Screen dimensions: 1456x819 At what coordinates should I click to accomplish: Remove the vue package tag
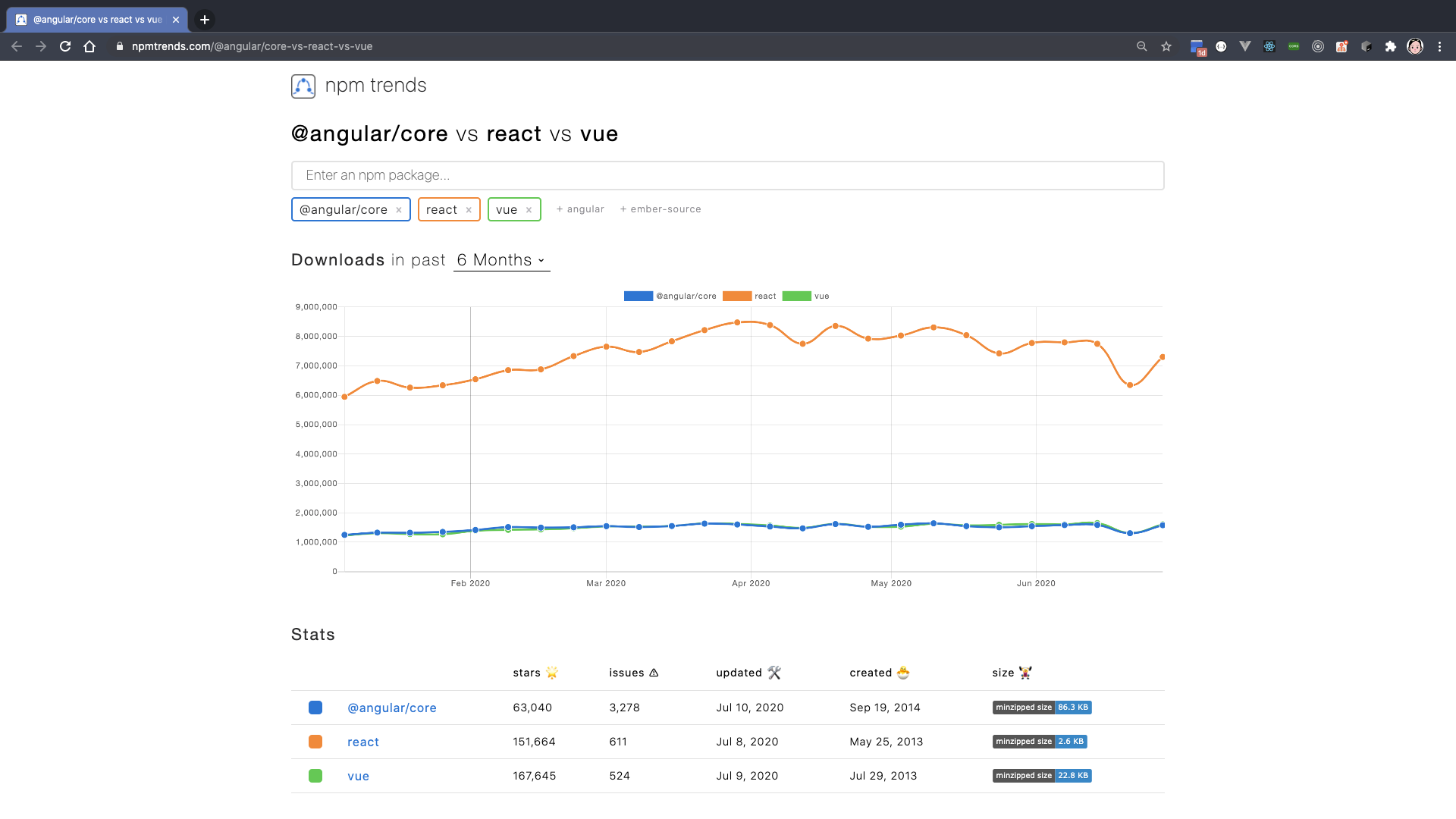pyautogui.click(x=529, y=210)
